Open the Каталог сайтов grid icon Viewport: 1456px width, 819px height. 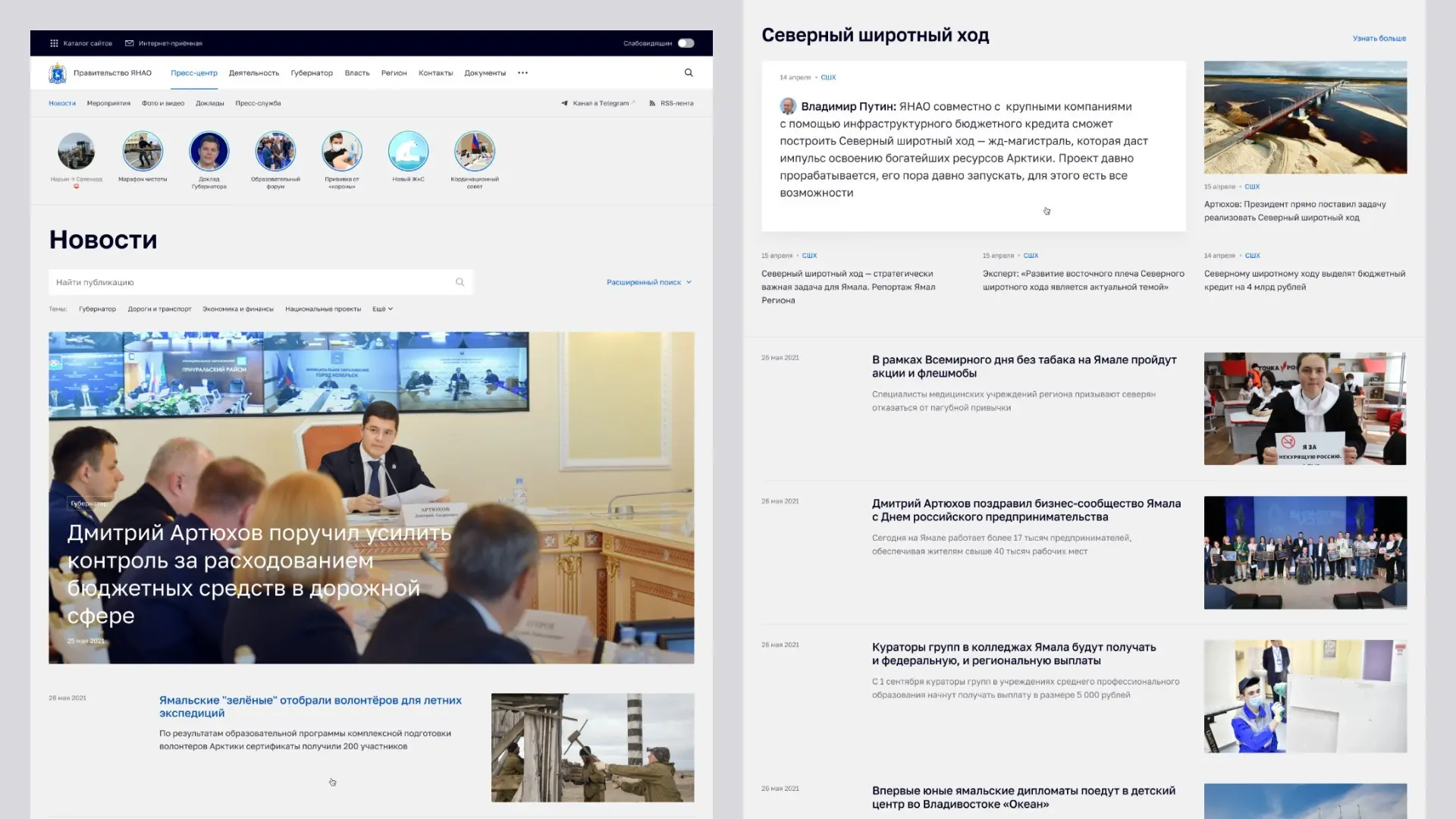click(54, 43)
